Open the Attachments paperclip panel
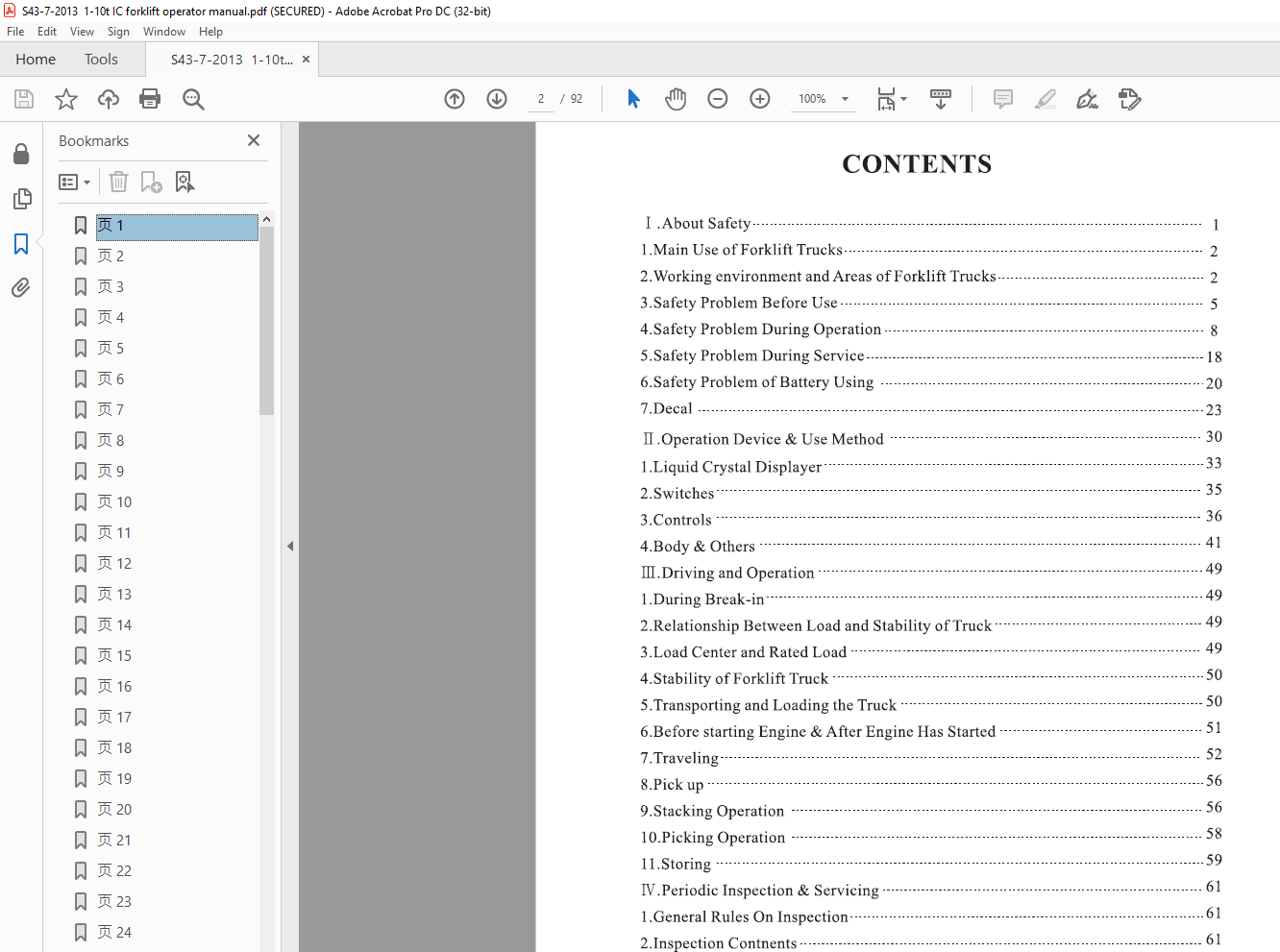This screenshot has width=1280, height=952. [21, 287]
